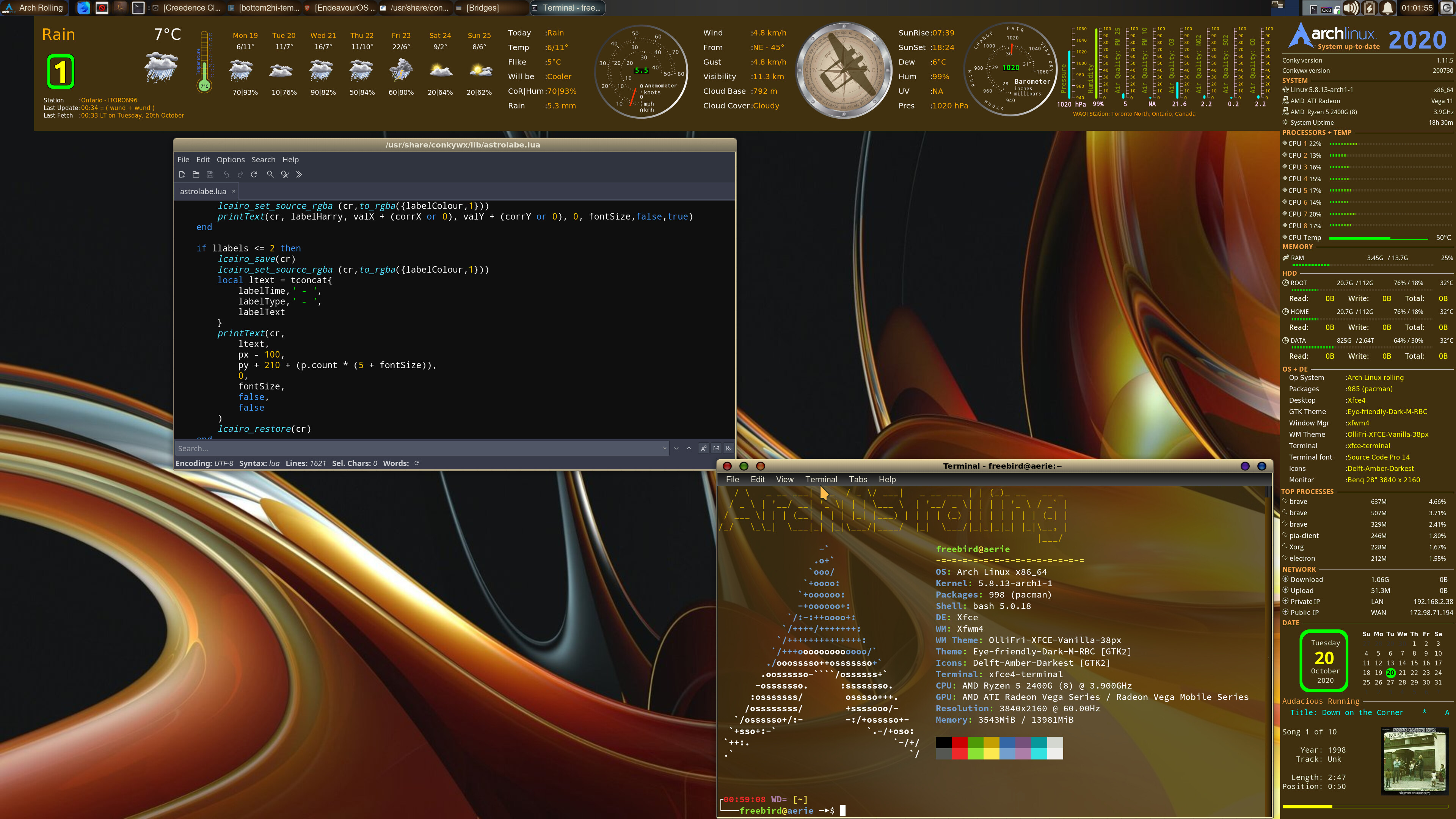This screenshot has height=819, width=1456.
Task: Open the editor's Help menu
Action: click(x=290, y=160)
